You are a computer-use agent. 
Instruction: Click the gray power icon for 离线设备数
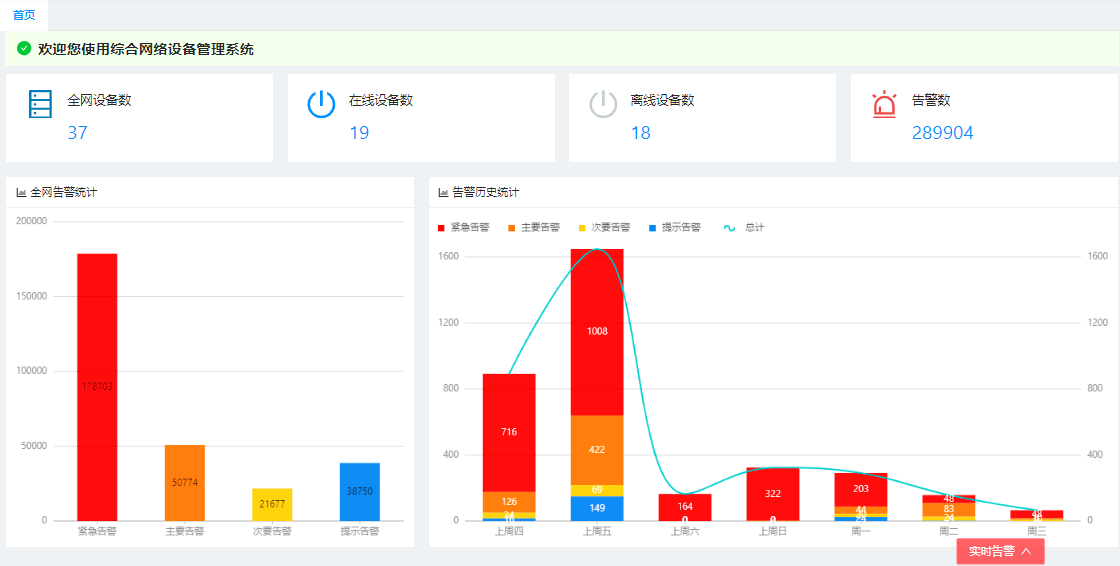(603, 104)
